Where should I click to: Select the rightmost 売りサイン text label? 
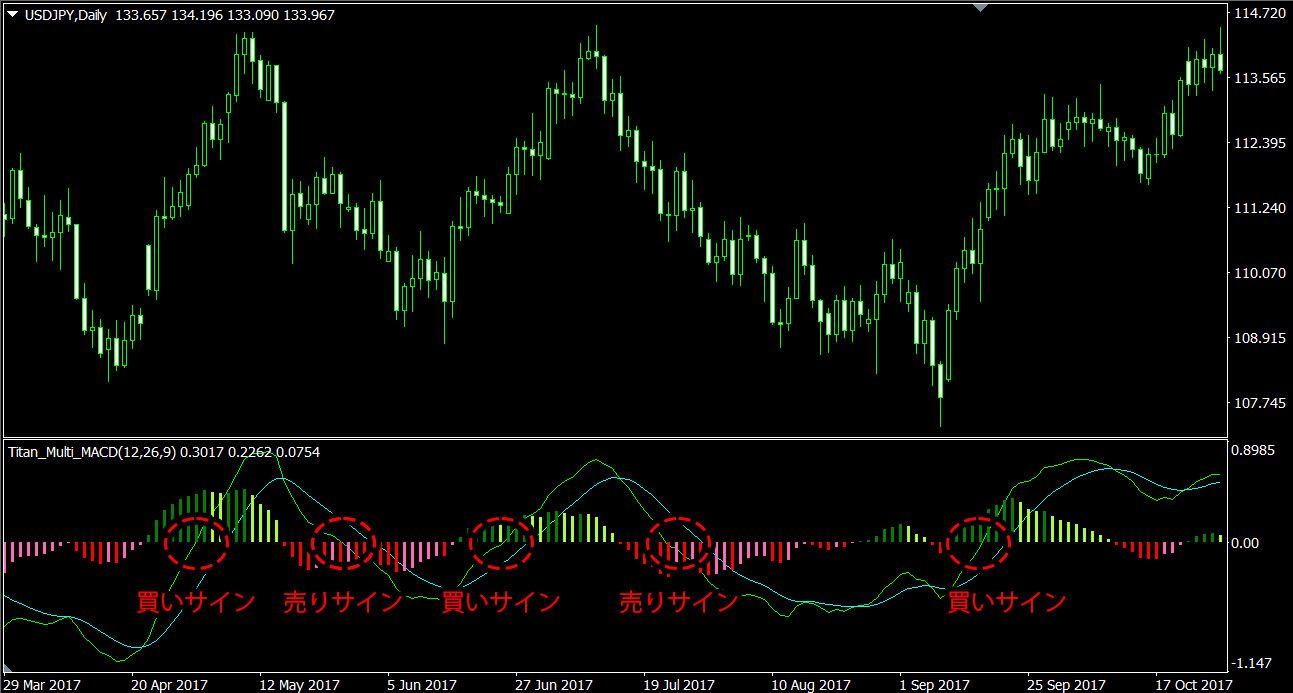678,602
